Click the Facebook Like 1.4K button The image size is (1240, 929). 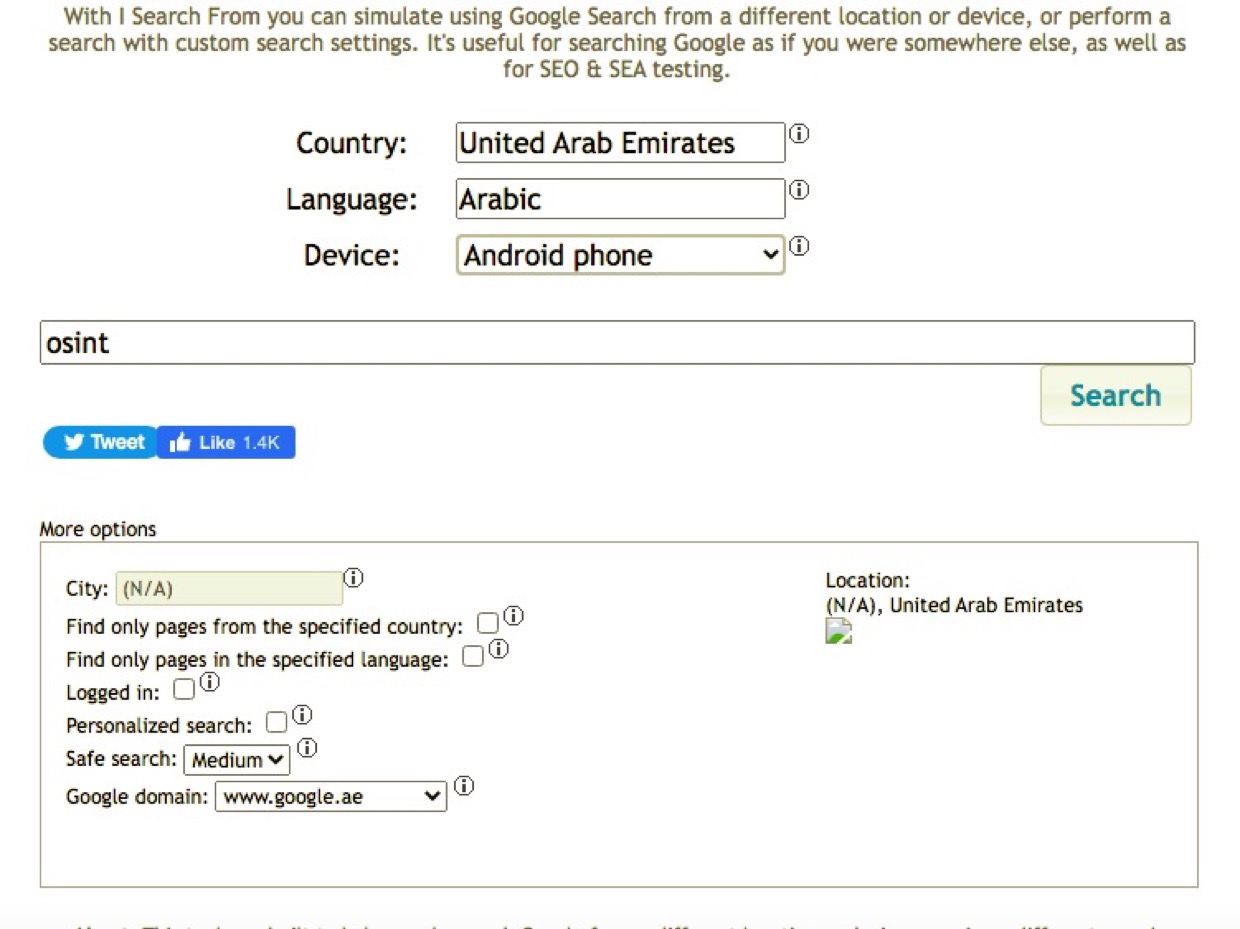click(x=226, y=443)
